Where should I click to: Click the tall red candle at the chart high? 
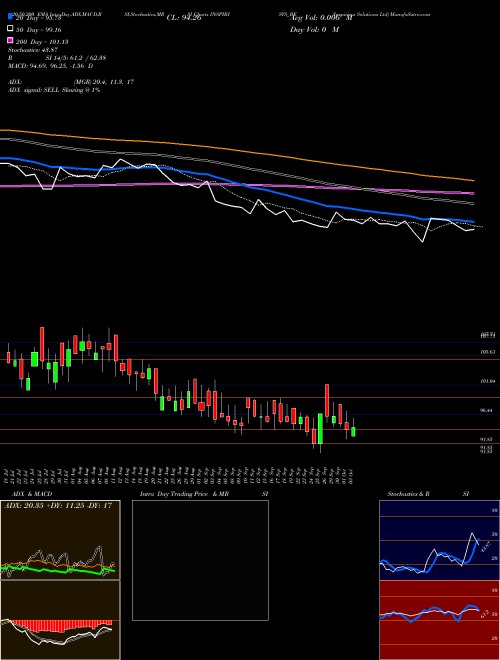[x=42, y=344]
